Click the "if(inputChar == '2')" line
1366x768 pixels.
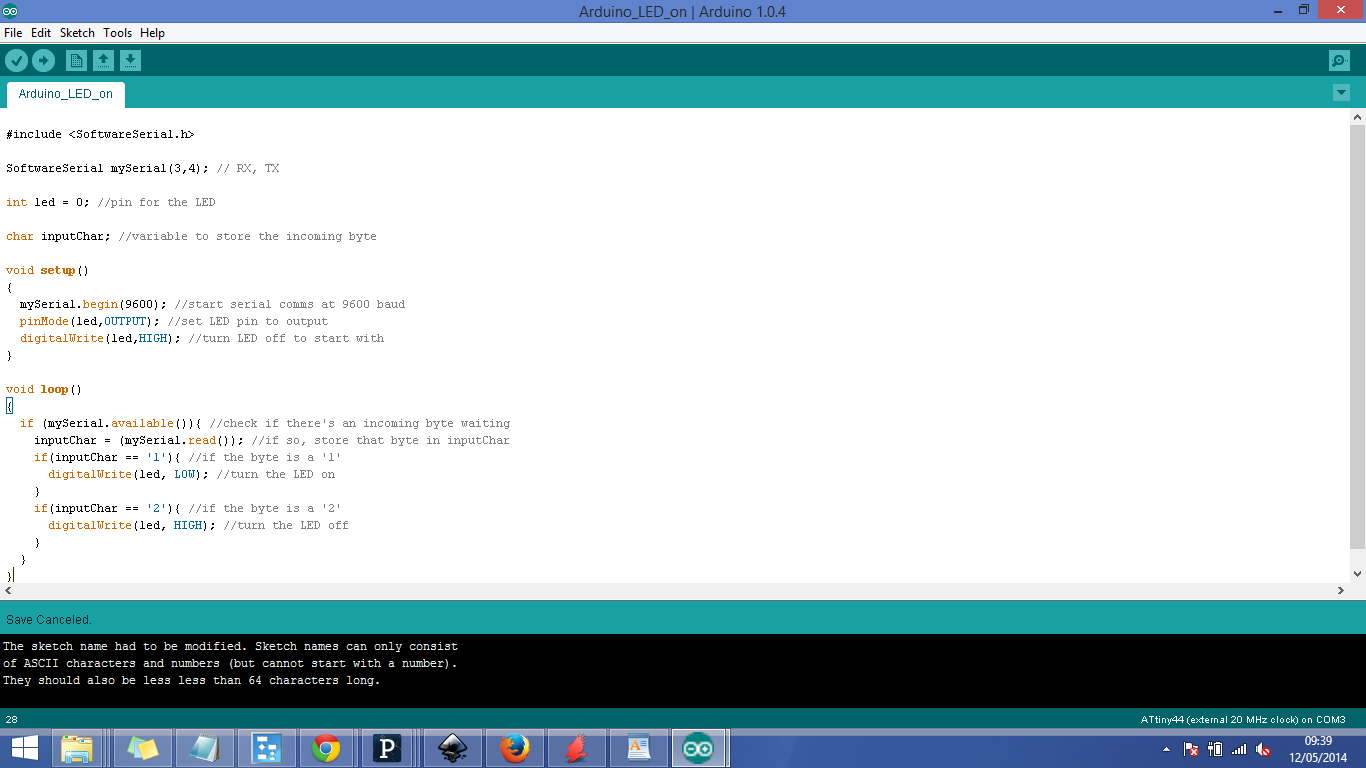pyautogui.click(x=188, y=508)
